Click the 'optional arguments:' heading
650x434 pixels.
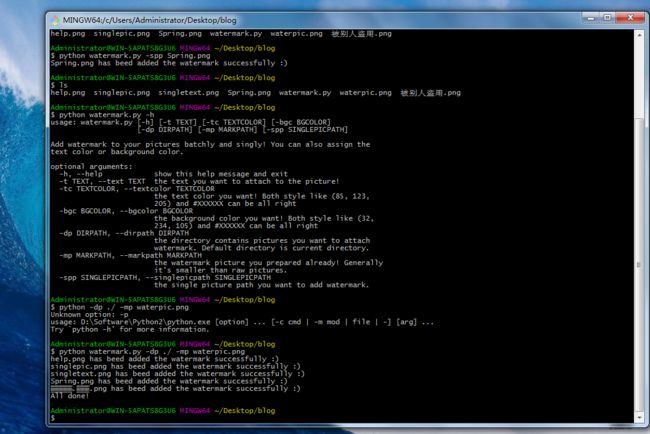click(x=91, y=167)
